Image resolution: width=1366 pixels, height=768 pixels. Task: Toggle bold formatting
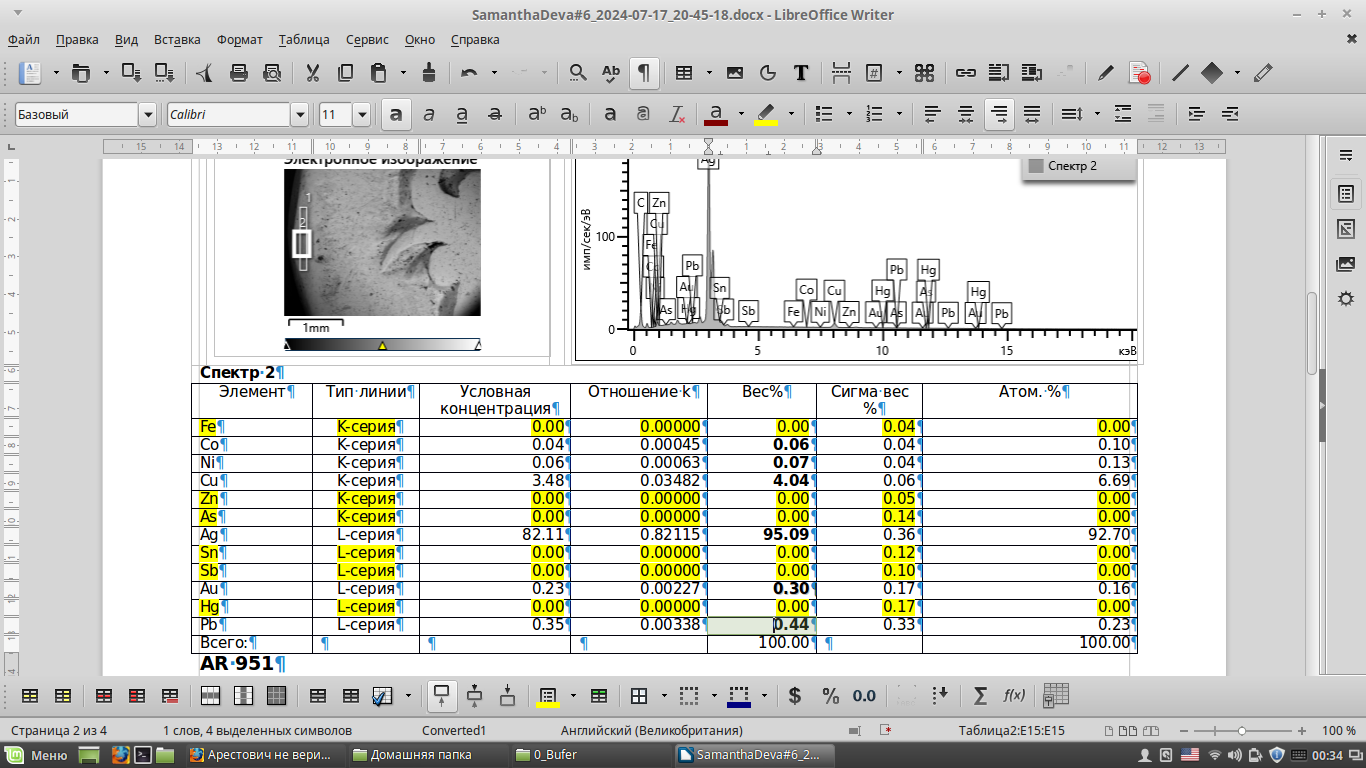coord(396,114)
